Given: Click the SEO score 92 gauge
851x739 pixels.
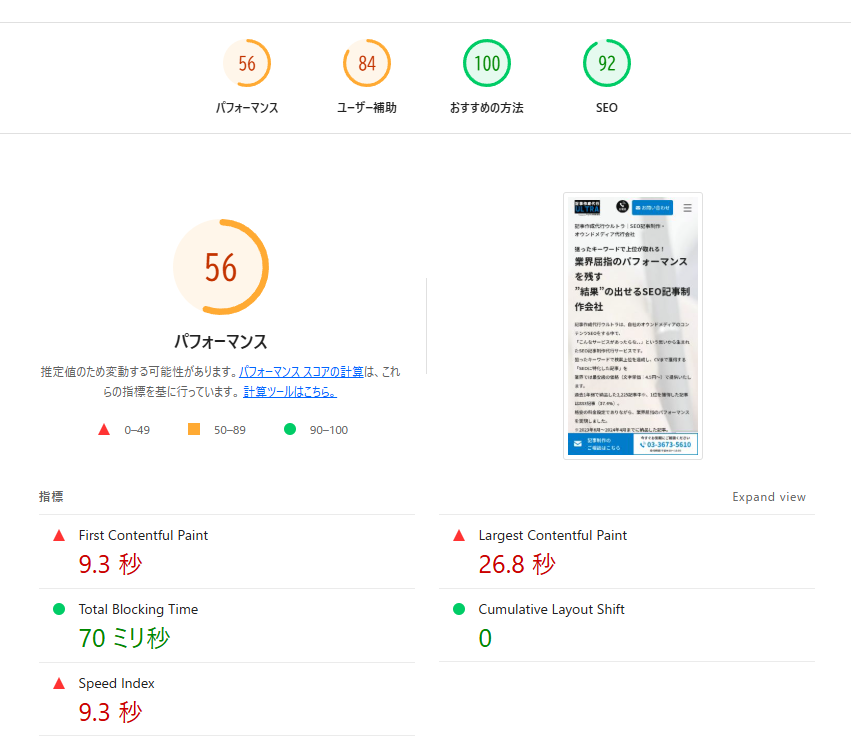Looking at the screenshot, I should point(607,64).
